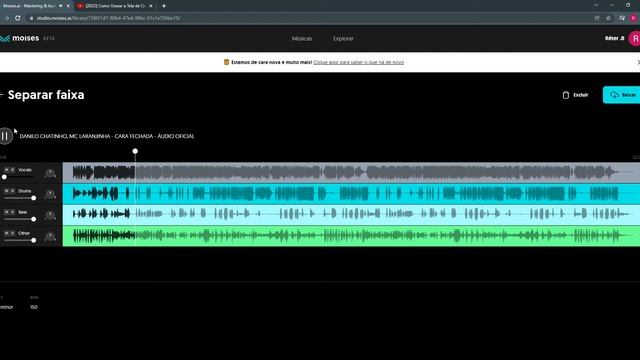Viewport: 640px width, 360px height.
Task: Open the pink R profile avatar
Action: tap(634, 38)
